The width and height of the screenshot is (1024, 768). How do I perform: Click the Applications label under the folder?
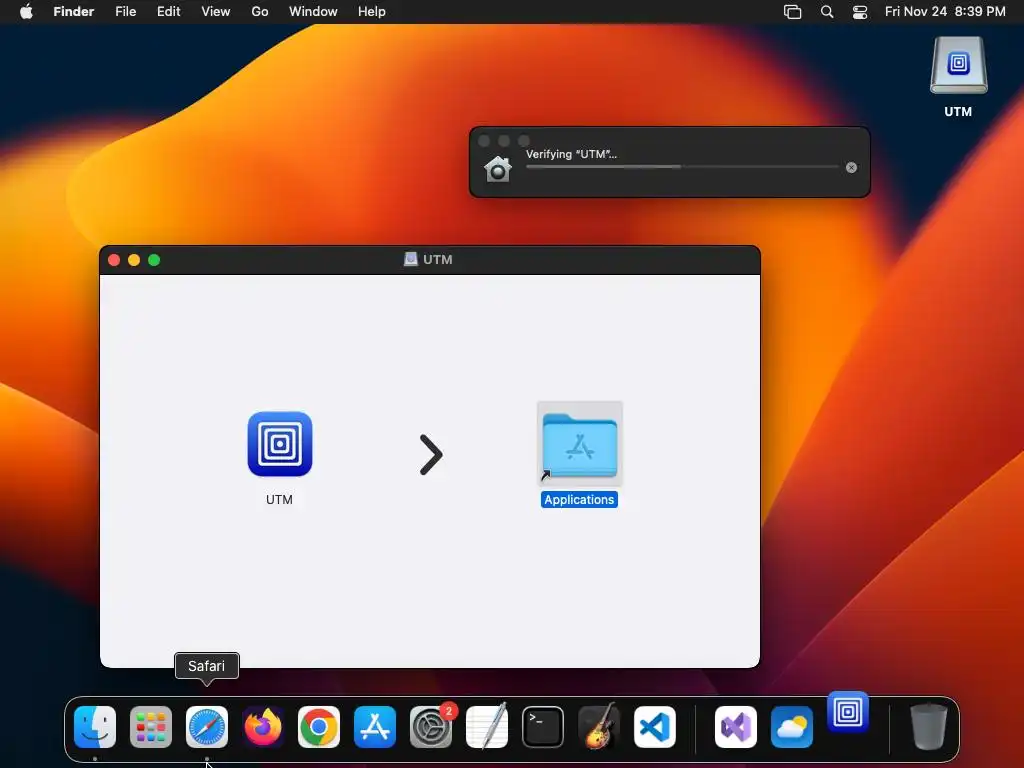(x=579, y=500)
